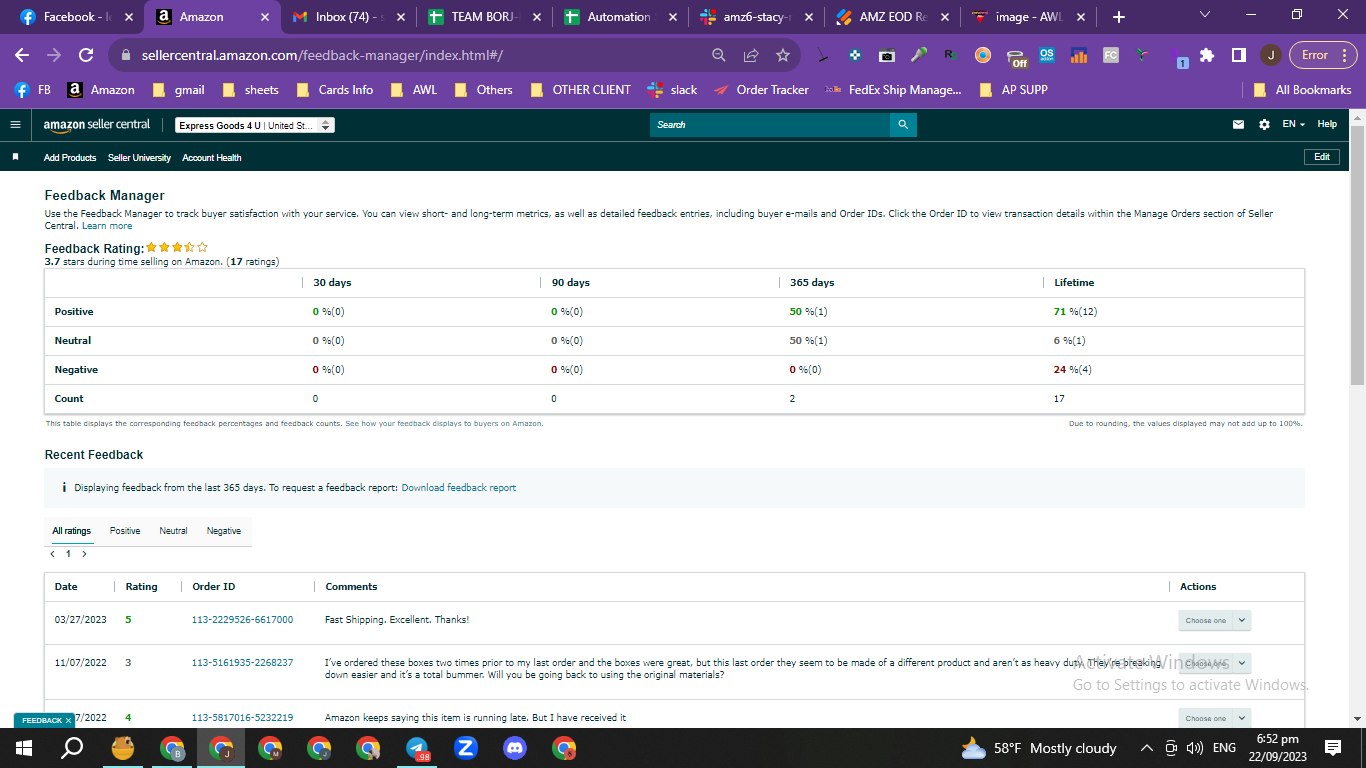Viewport: 1366px width, 768px height.
Task: Go to next feedback page arrow
Action: coord(84,554)
